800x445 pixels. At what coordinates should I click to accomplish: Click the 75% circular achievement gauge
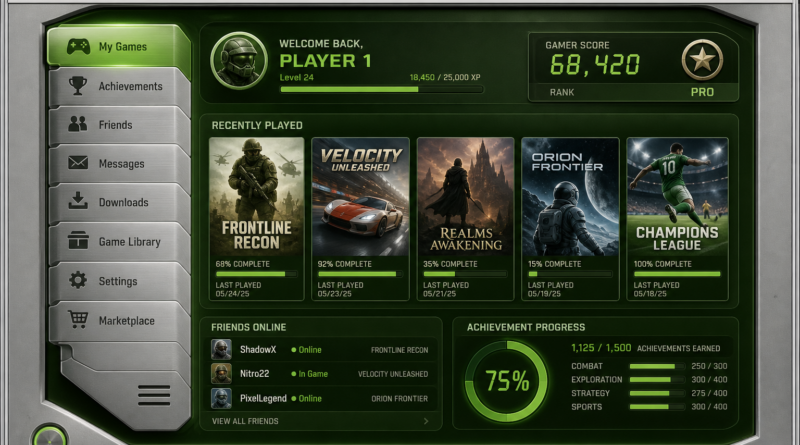pos(507,381)
